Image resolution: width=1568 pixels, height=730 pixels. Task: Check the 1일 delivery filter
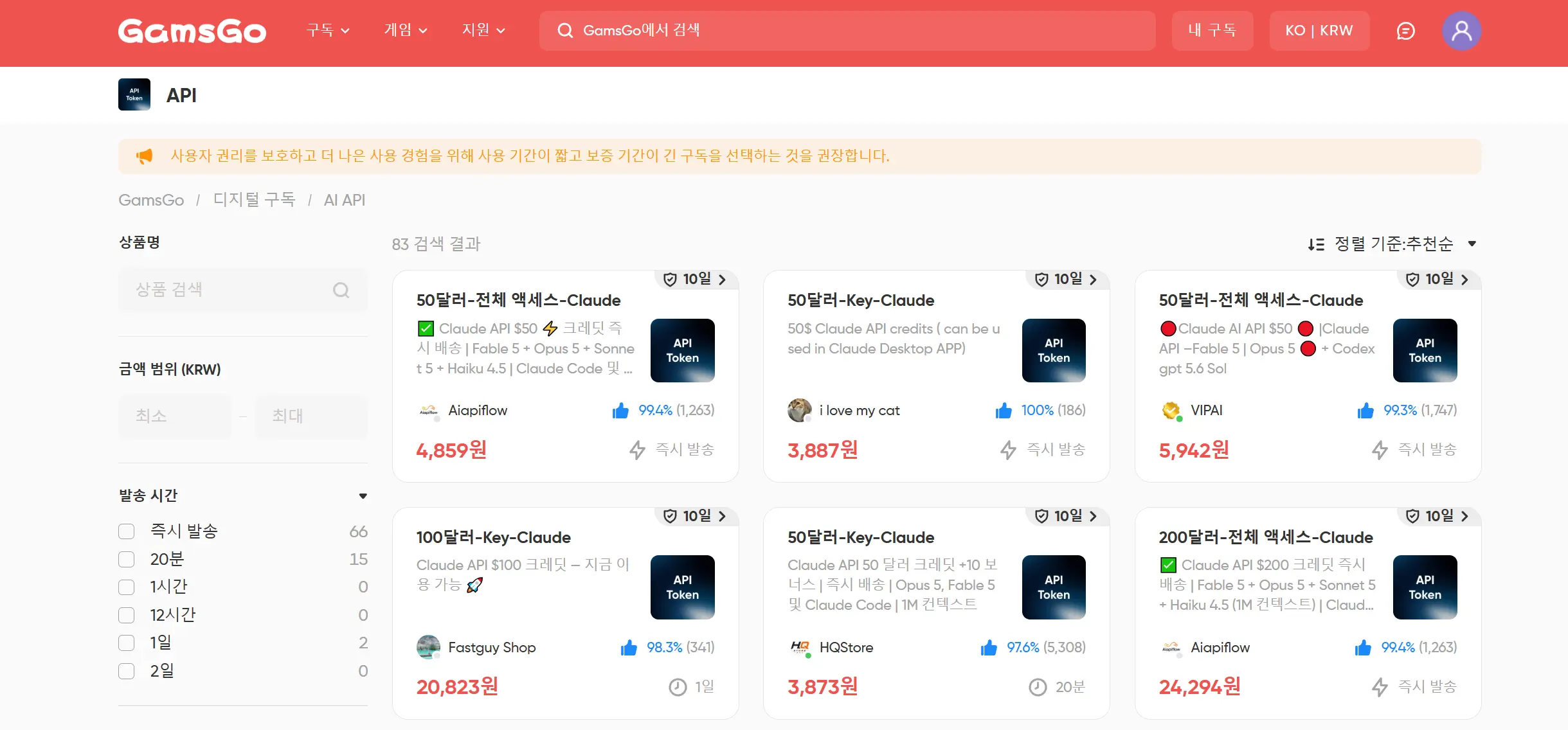[127, 643]
